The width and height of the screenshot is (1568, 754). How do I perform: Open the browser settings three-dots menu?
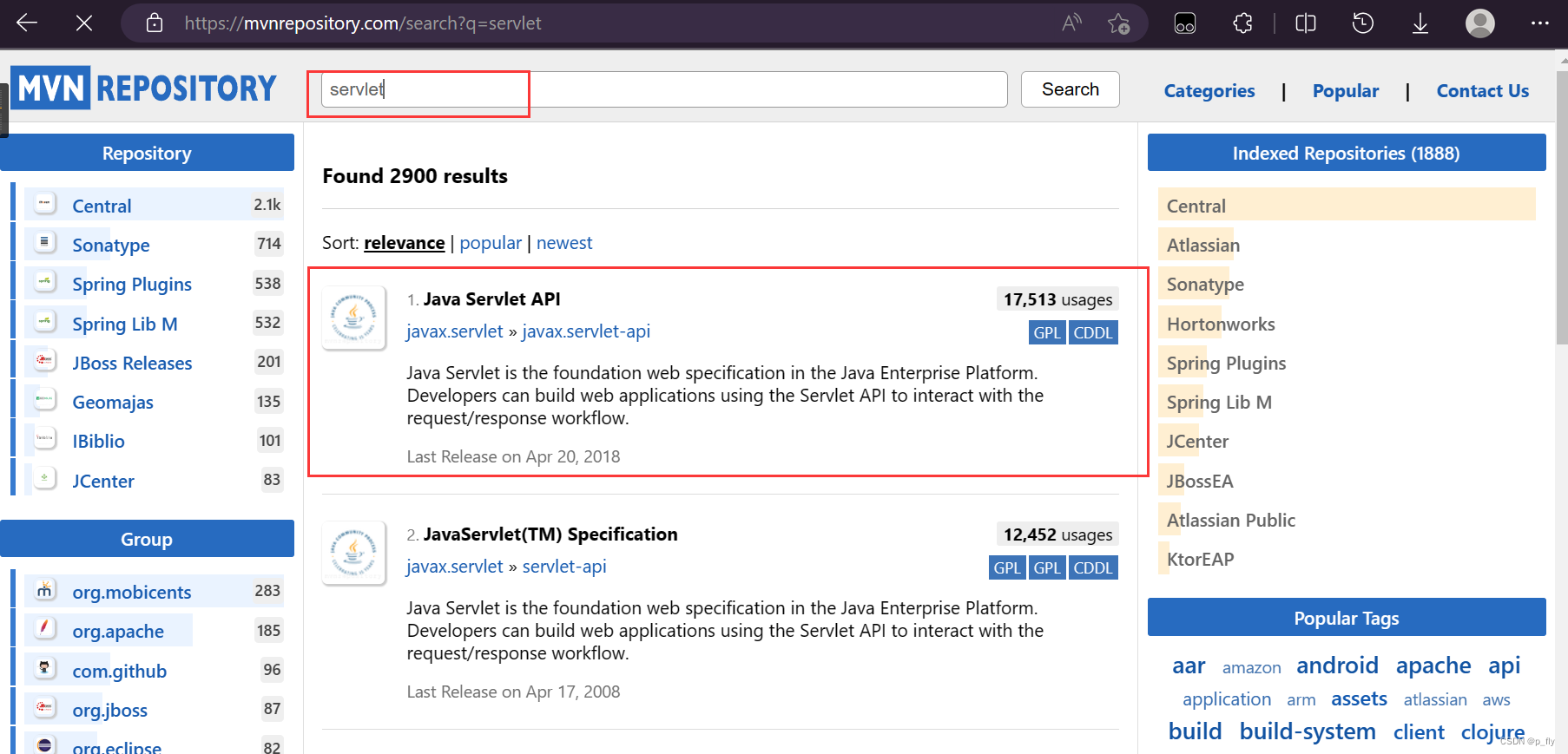point(1540,23)
